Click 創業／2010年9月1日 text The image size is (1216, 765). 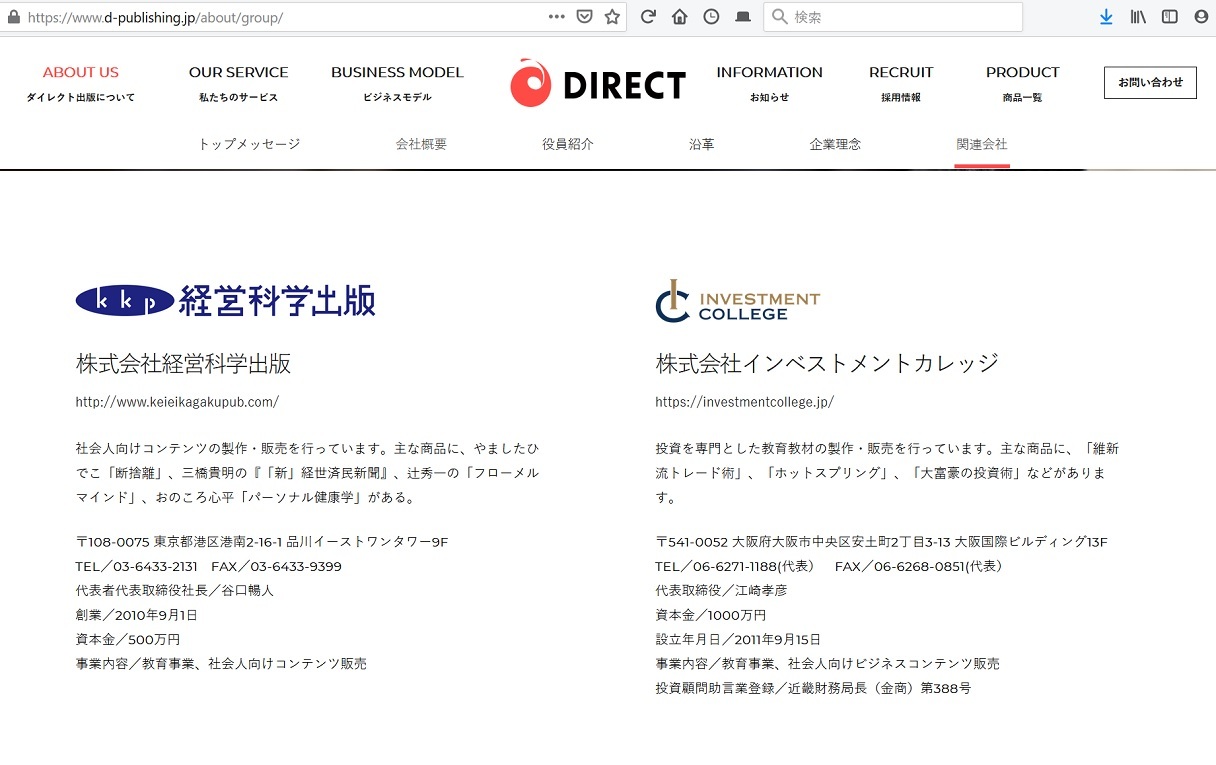pos(136,615)
